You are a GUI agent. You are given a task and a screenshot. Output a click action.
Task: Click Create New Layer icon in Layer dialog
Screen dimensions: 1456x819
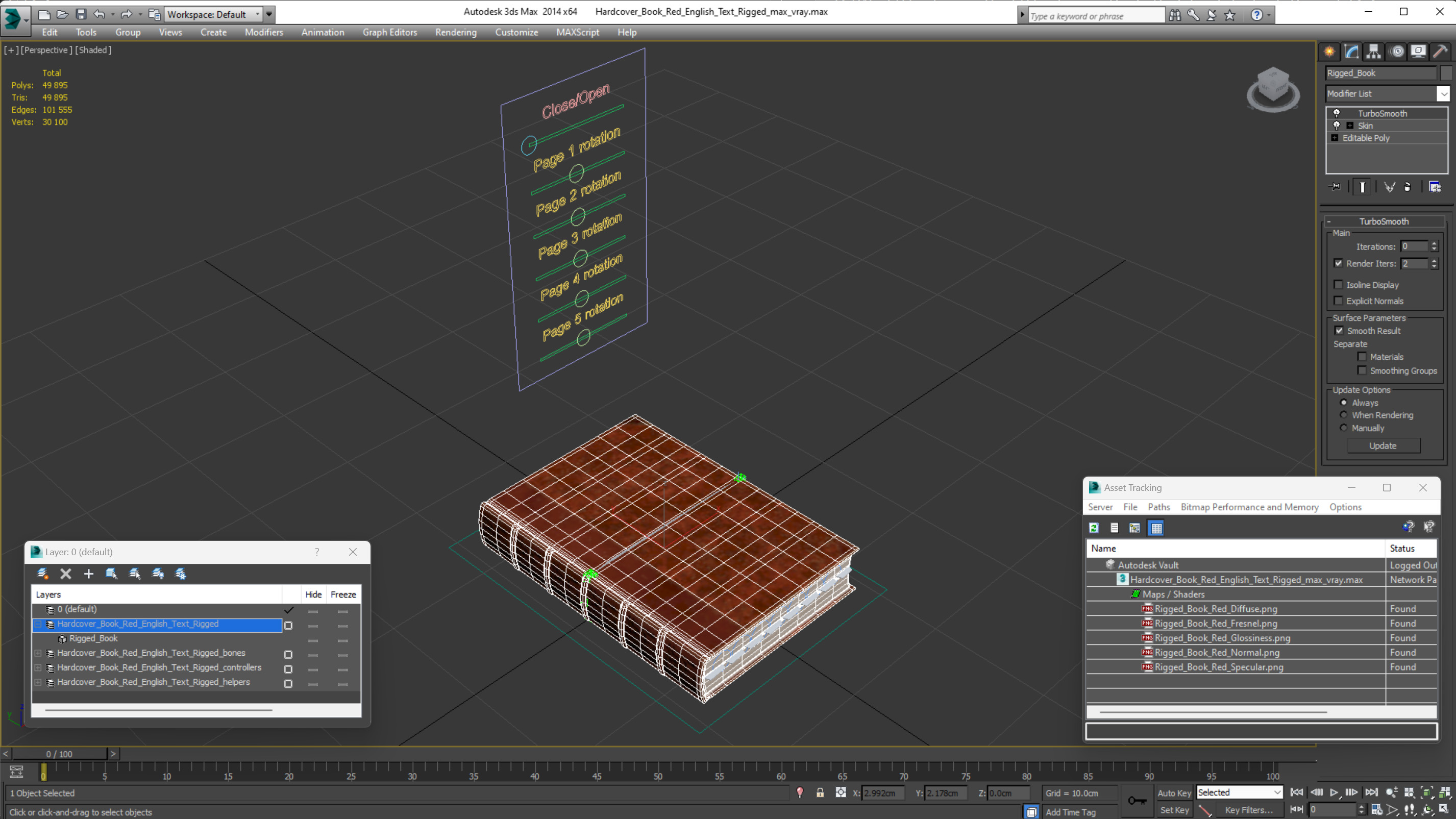(42, 574)
